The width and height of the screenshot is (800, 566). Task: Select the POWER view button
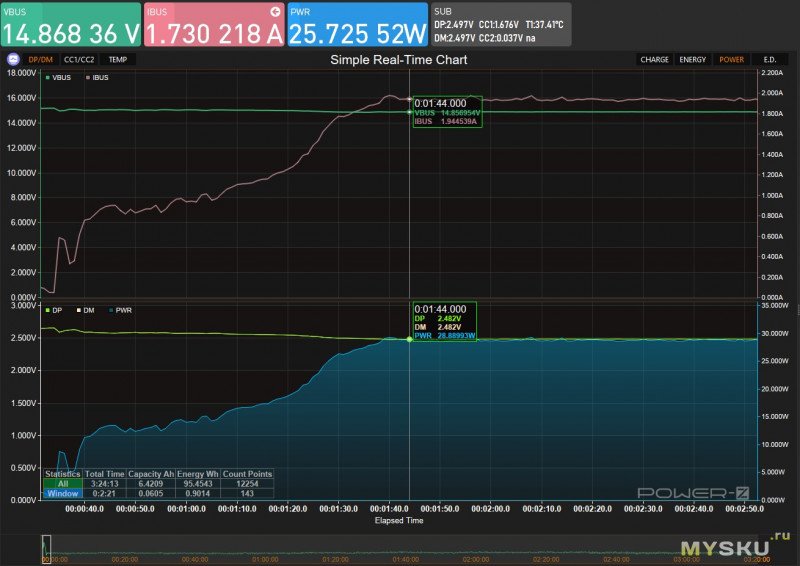tap(731, 59)
